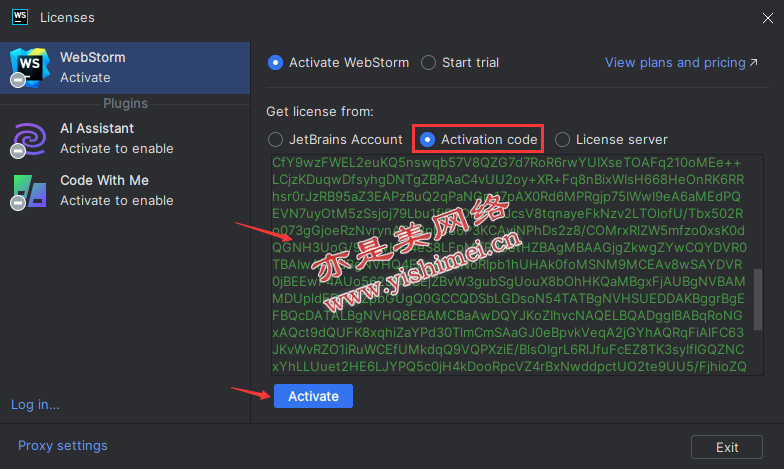This screenshot has width=784, height=469.
Task: Click the code line starting with xYhLLUuet2HE6
Action: pos(510,366)
